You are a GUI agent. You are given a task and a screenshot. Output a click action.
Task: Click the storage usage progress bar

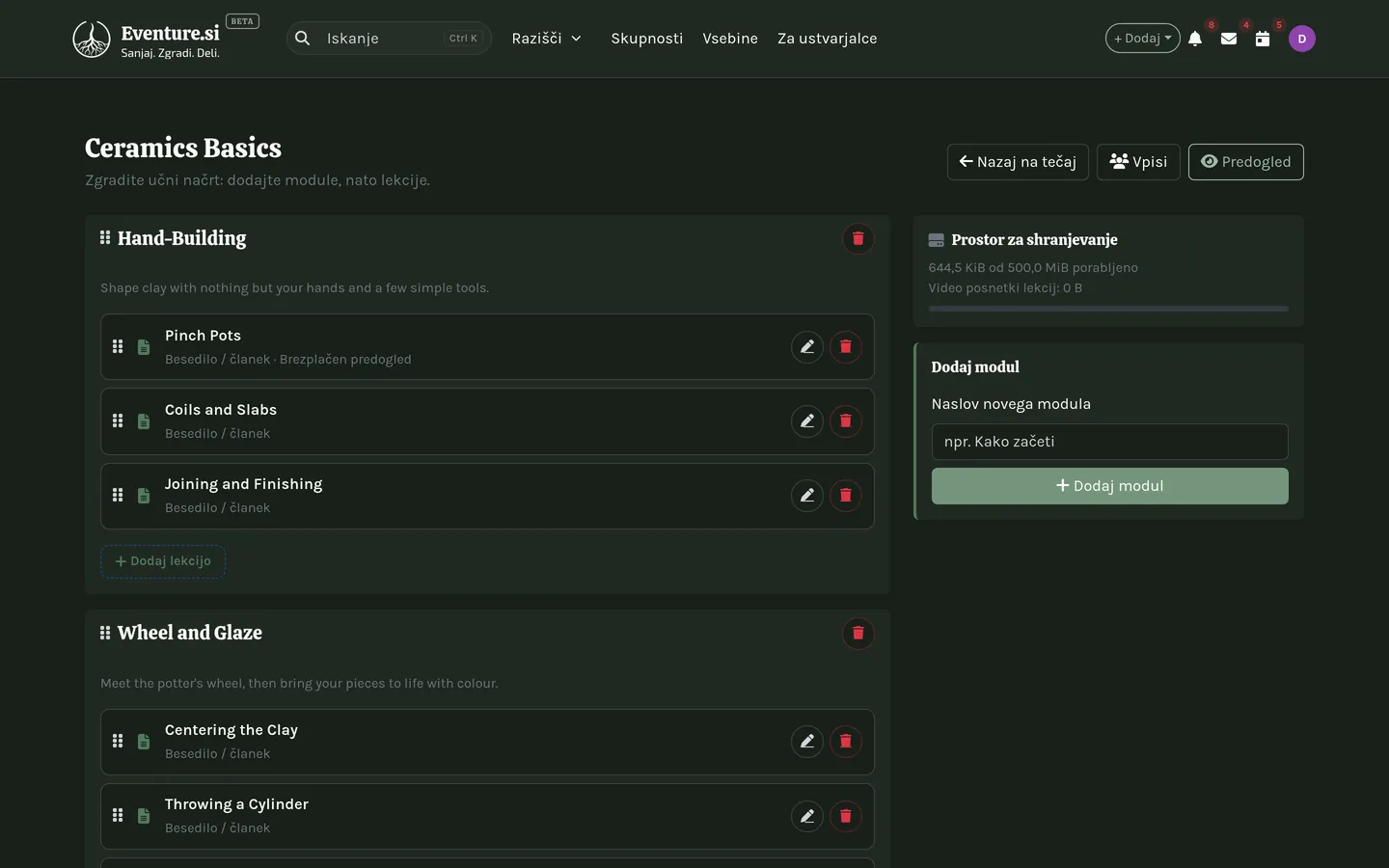point(1108,309)
